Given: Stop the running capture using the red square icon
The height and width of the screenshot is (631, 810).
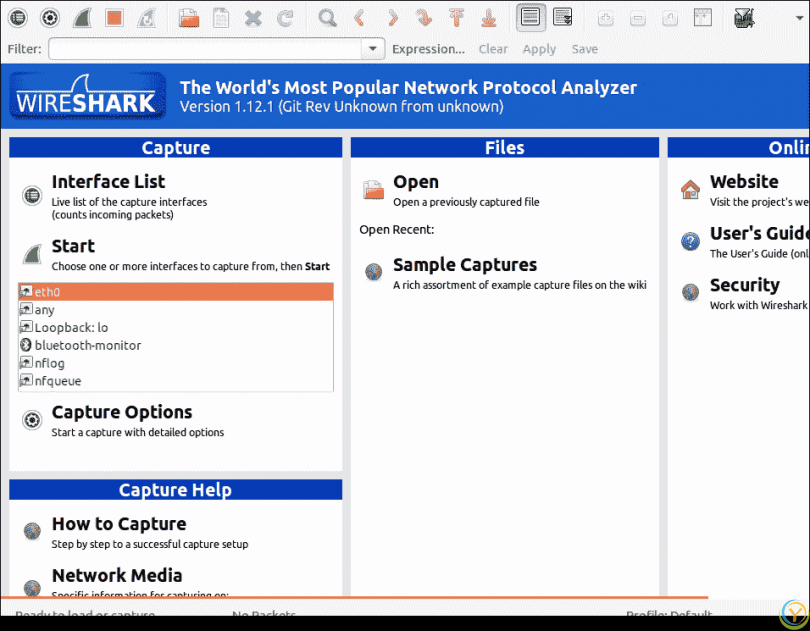Looking at the screenshot, I should point(114,17).
